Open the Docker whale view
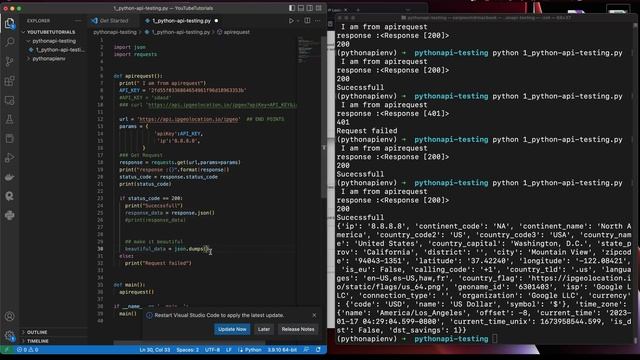Screen dimensions: 640x360 point(9,177)
